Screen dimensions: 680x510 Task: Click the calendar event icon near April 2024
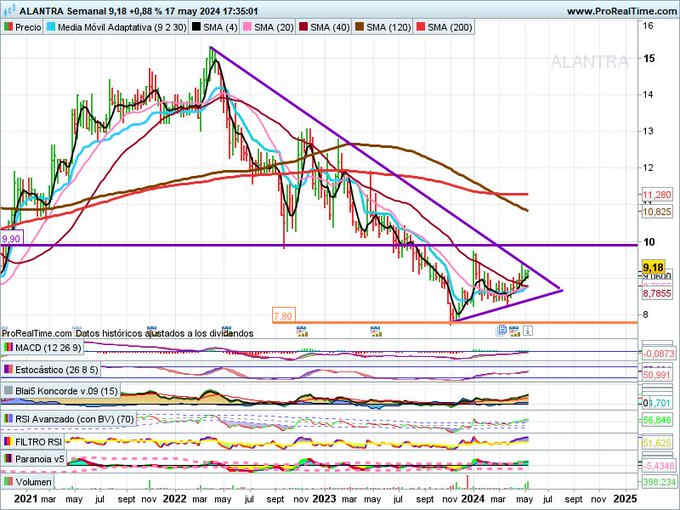514,331
